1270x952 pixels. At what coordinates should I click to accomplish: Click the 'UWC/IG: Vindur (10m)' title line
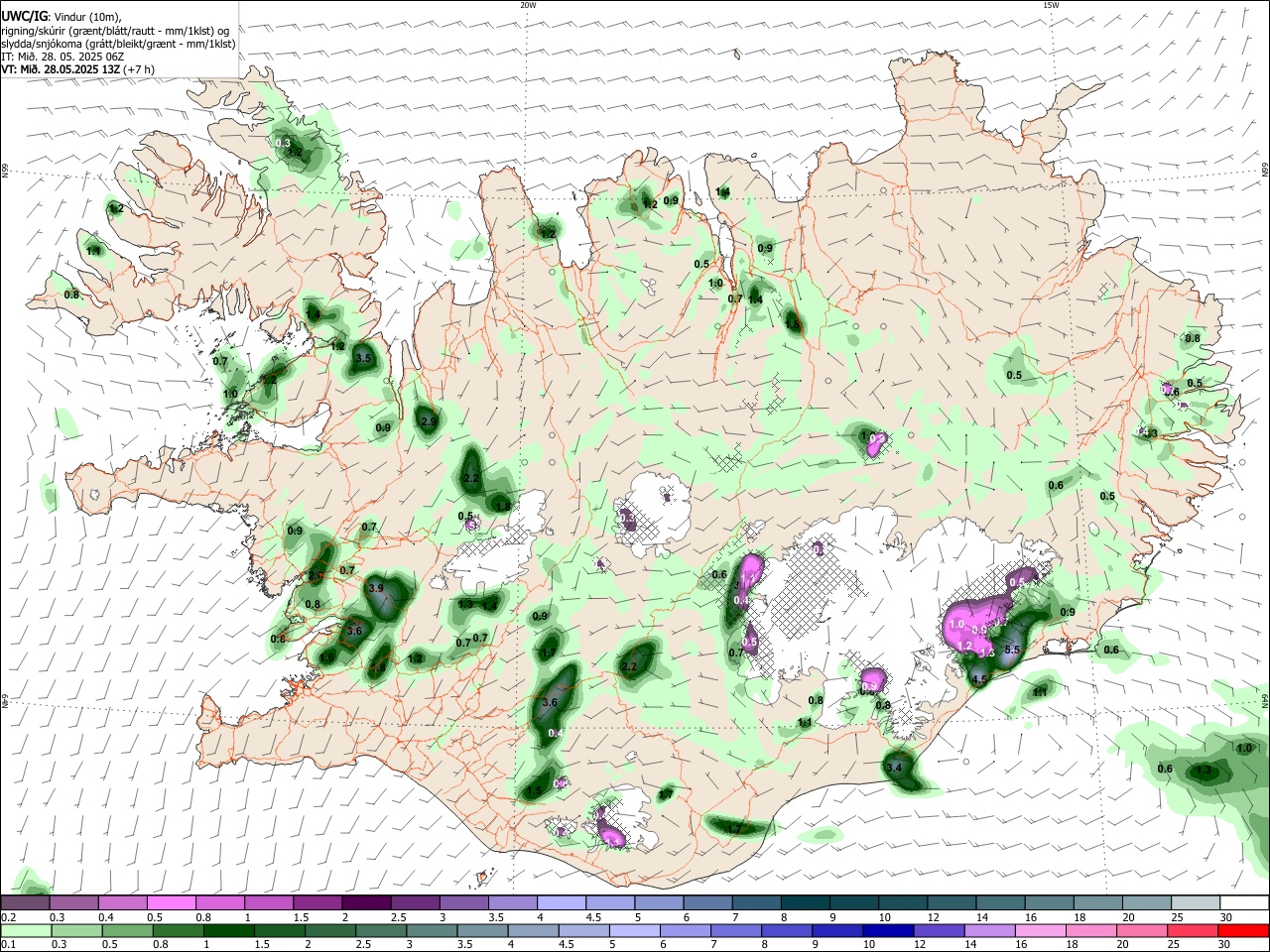pos(62,16)
